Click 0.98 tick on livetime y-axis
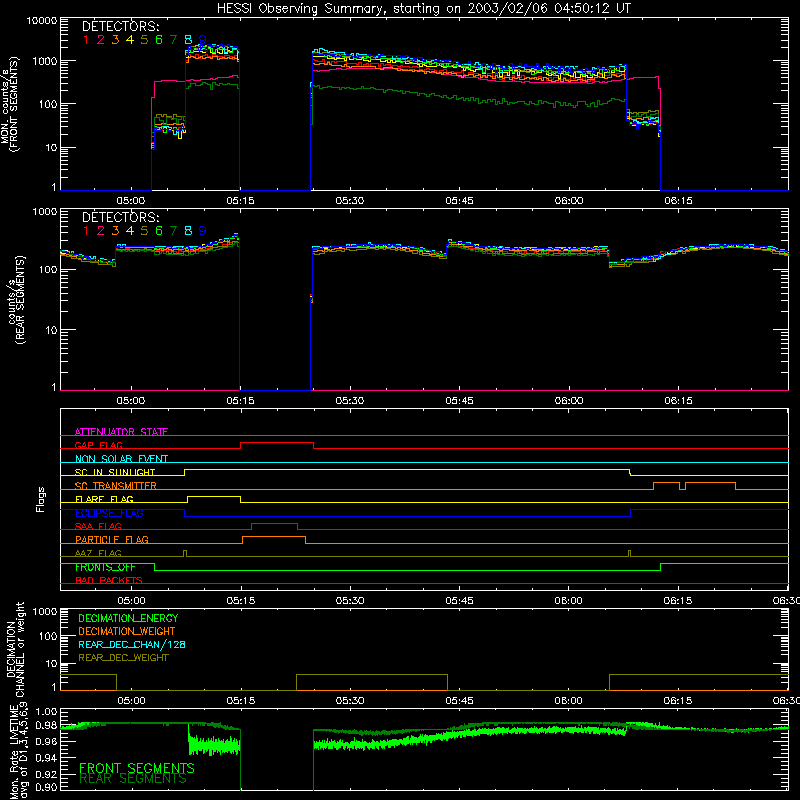Screen dimensions: 800x800 46,726
